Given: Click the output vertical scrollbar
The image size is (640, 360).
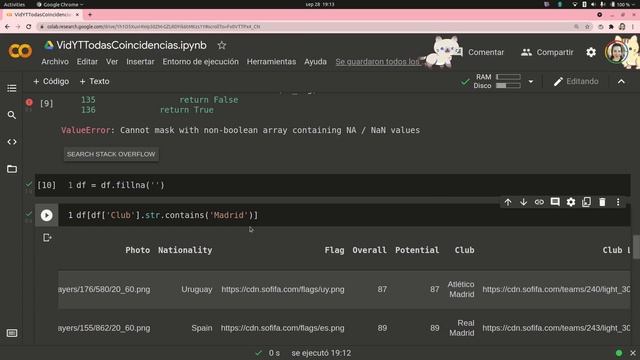Looking at the screenshot, I should [636, 247].
